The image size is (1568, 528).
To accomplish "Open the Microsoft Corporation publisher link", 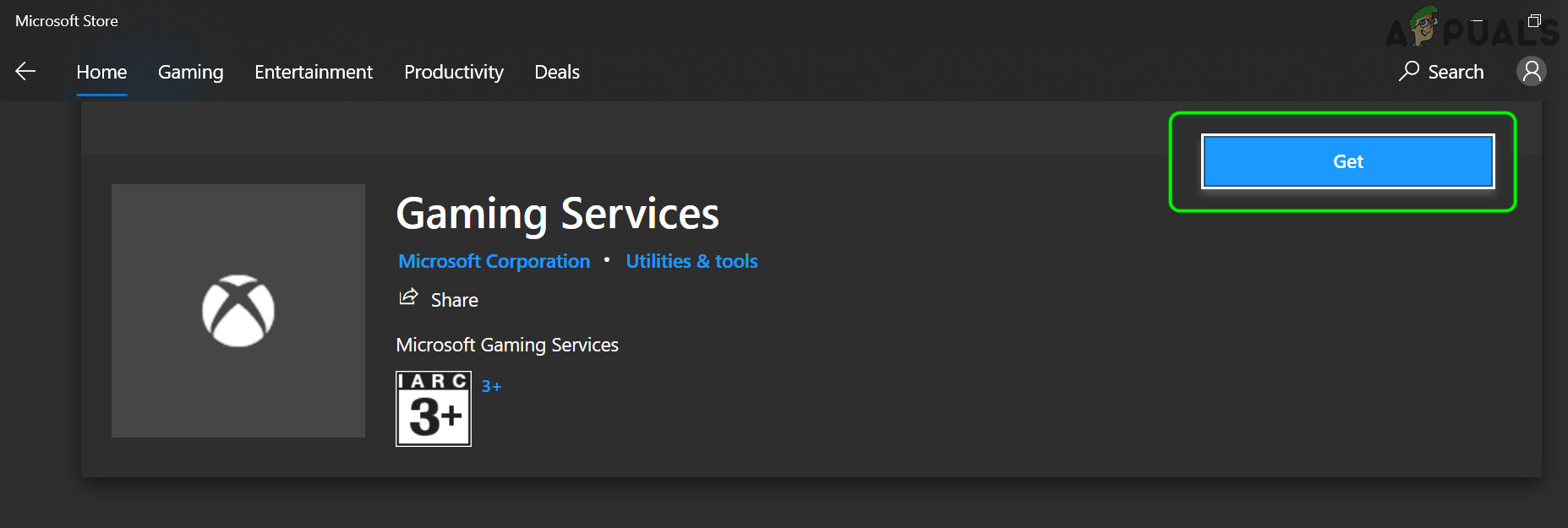I will 494,262.
